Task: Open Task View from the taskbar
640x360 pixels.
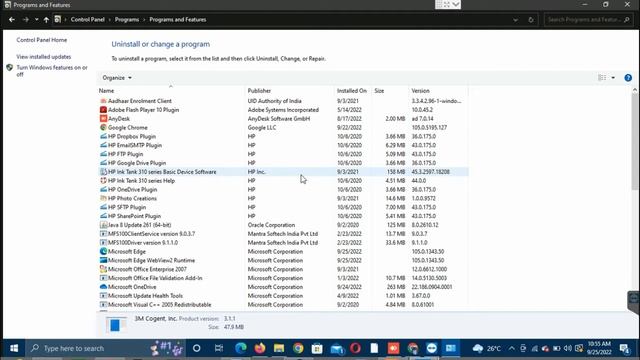Action: coord(219,348)
